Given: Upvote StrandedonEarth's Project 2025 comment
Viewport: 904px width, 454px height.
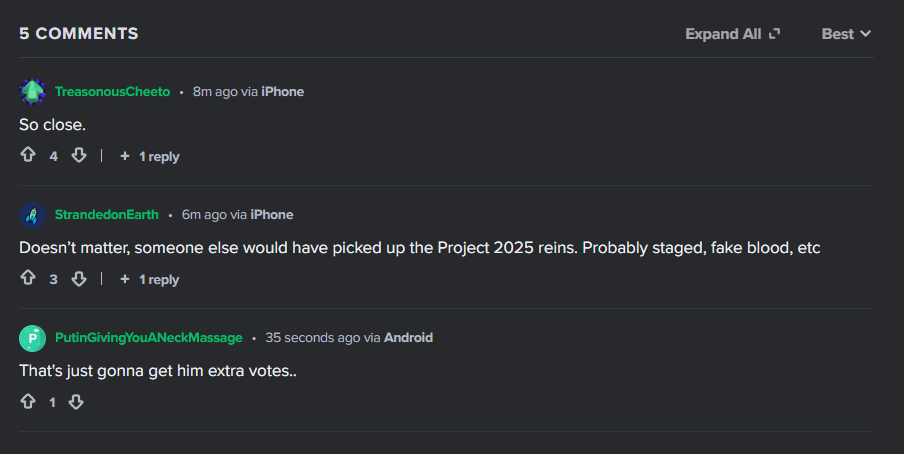Looking at the screenshot, I should coord(28,278).
